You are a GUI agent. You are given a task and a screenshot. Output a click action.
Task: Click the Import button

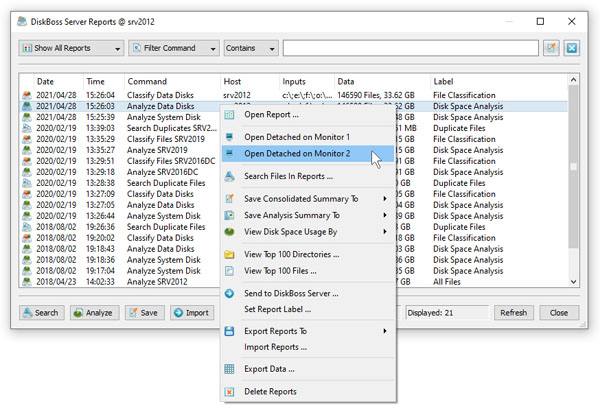(192, 313)
